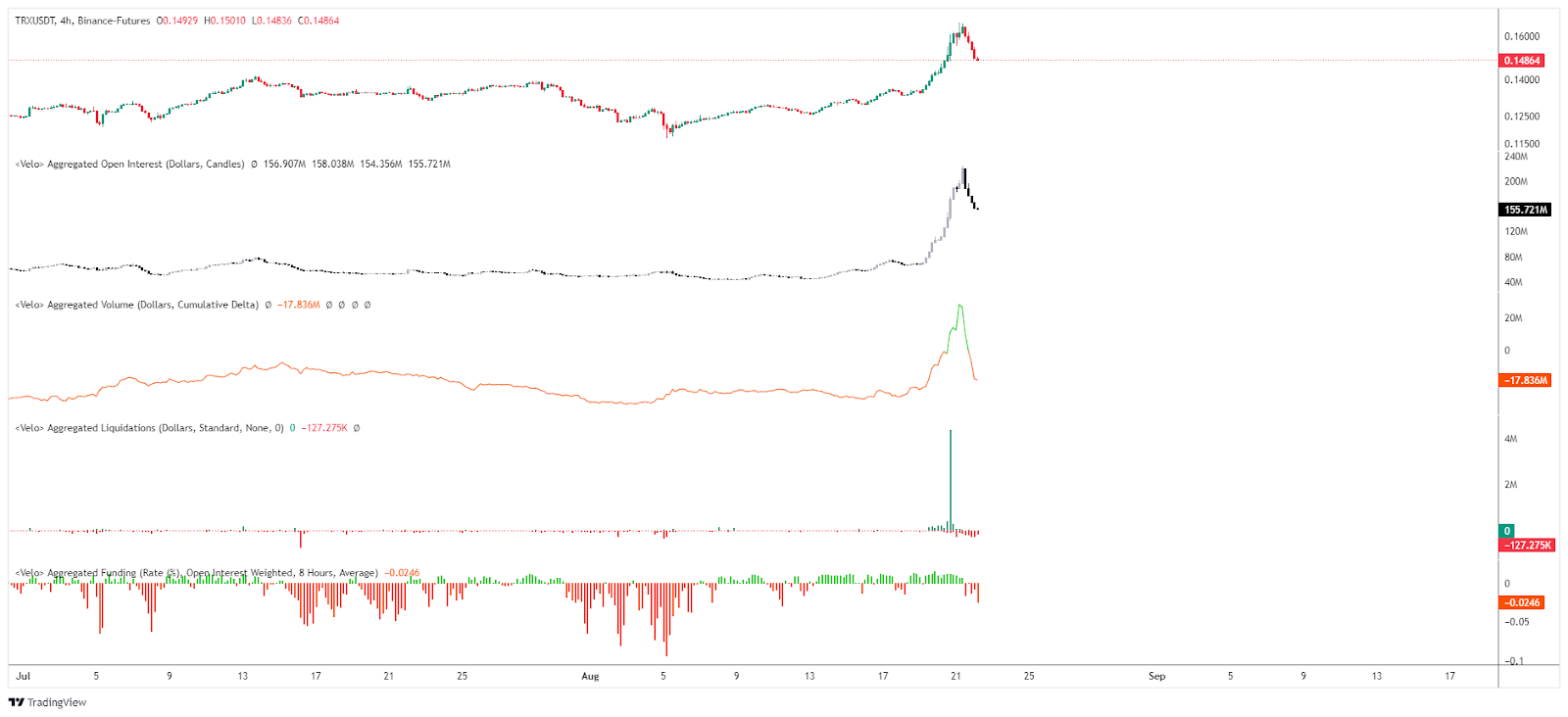Image resolution: width=1568 pixels, height=717 pixels.
Task: Click the 200M open interest scale label
Action: (x=1516, y=181)
